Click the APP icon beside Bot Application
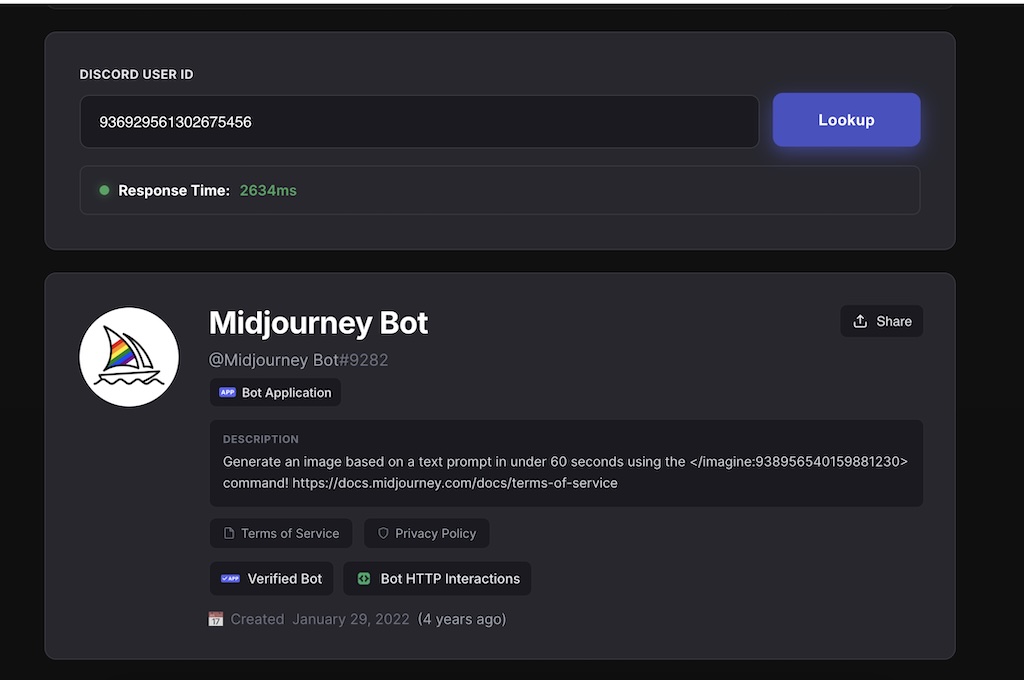Viewport: 1024px width, 680px height. [227, 392]
